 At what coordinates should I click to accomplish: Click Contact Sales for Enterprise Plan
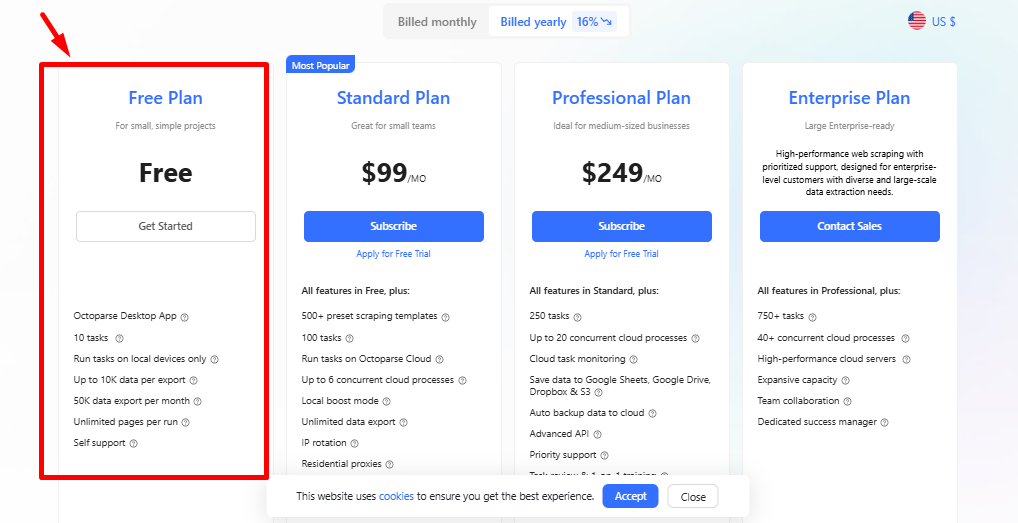[x=849, y=226]
